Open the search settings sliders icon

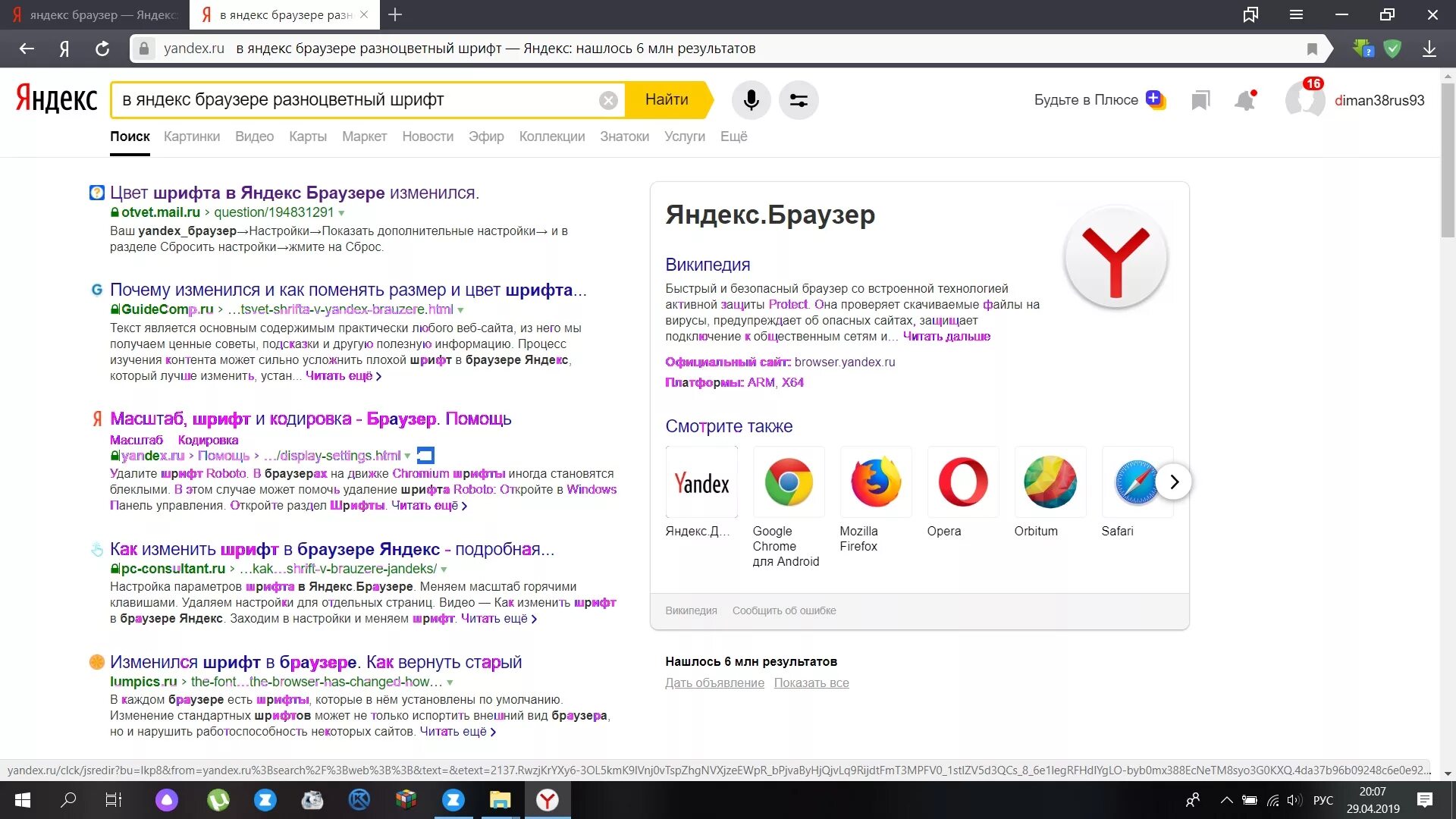coord(799,100)
